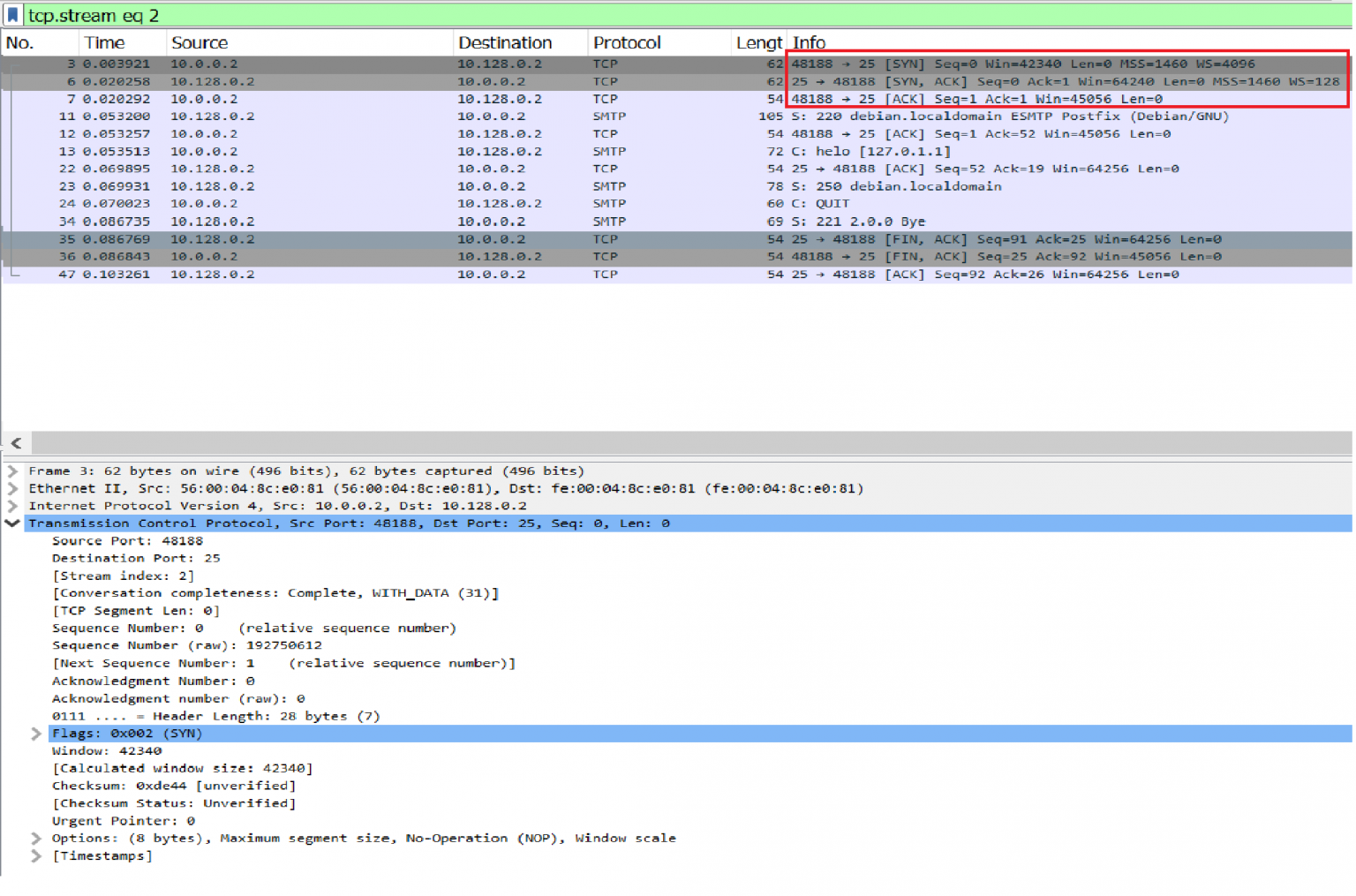The width and height of the screenshot is (1356, 896).
Task: Collapse the Transmission Control Protocol section
Action: tap(12, 523)
